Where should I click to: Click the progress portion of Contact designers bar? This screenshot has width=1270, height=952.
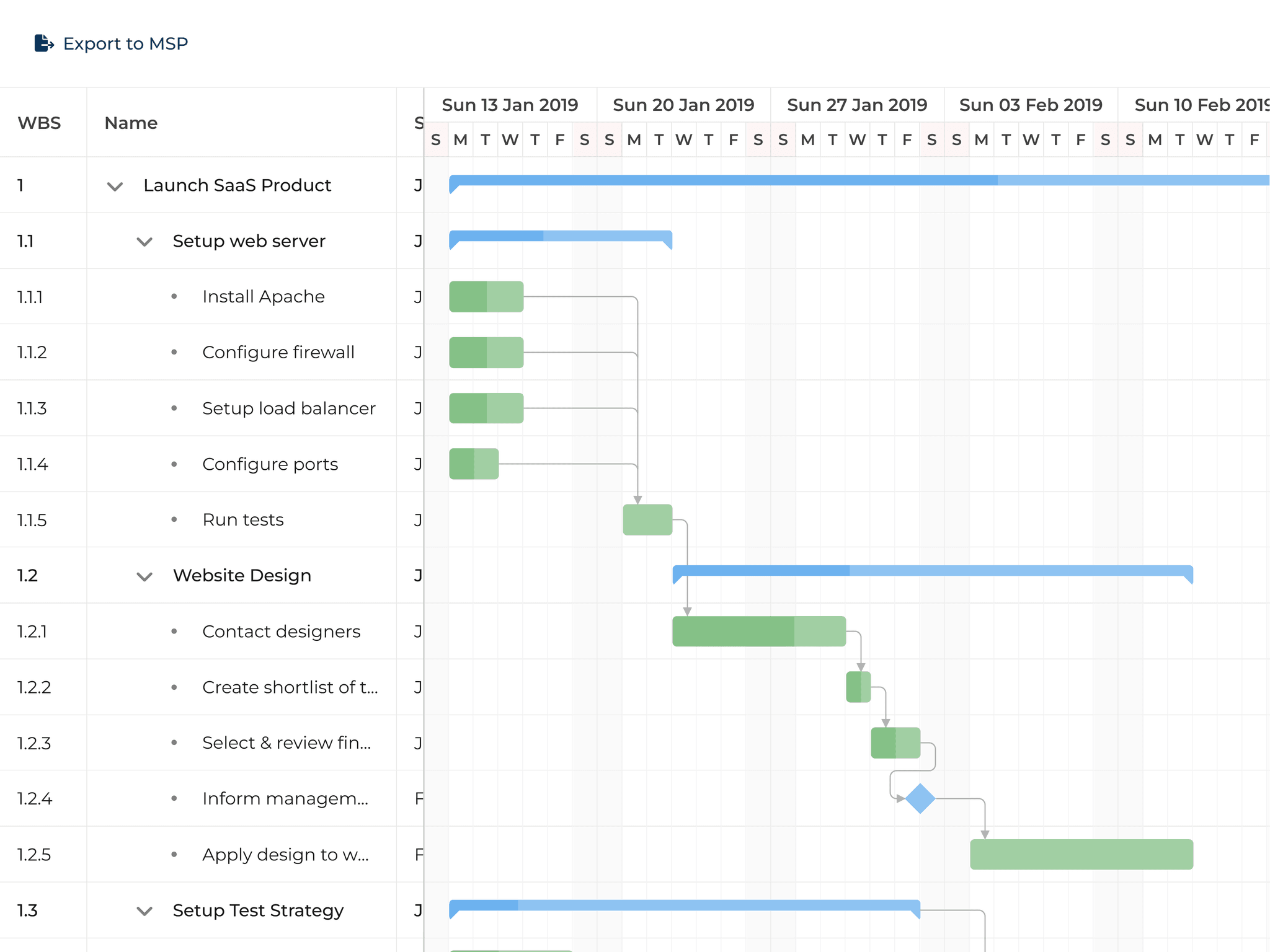732,631
